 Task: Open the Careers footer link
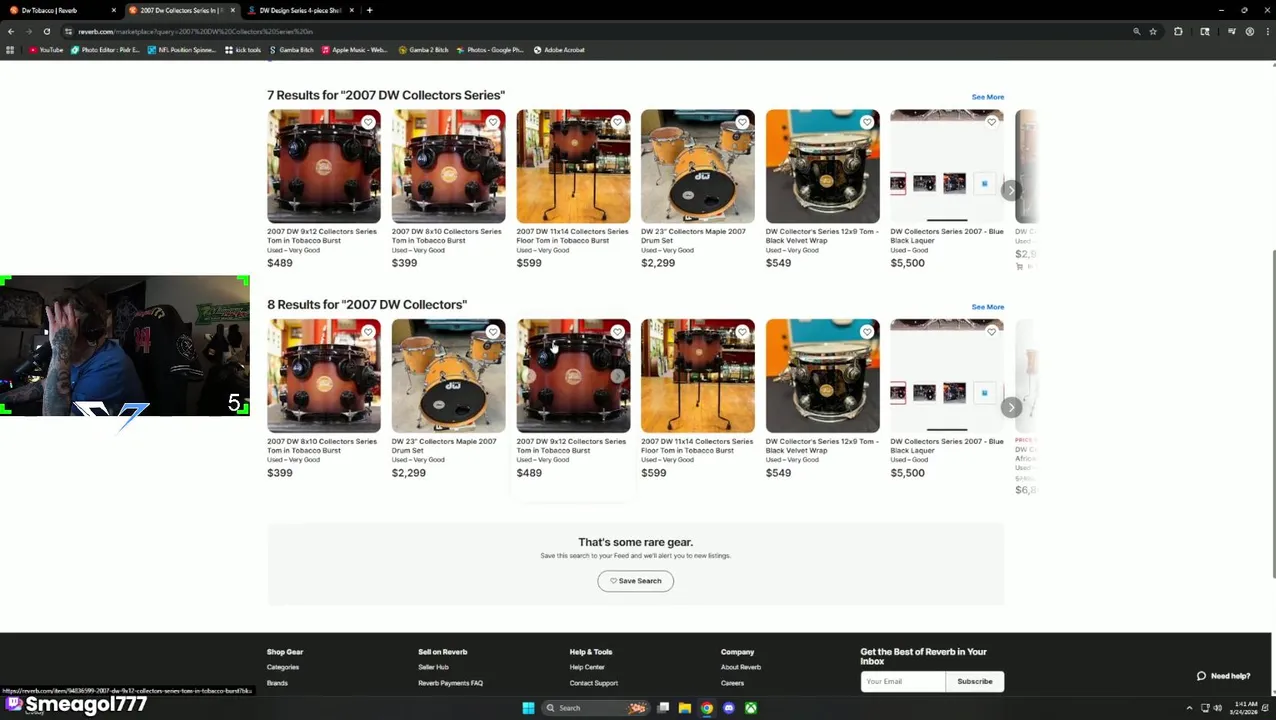pyautogui.click(x=732, y=683)
